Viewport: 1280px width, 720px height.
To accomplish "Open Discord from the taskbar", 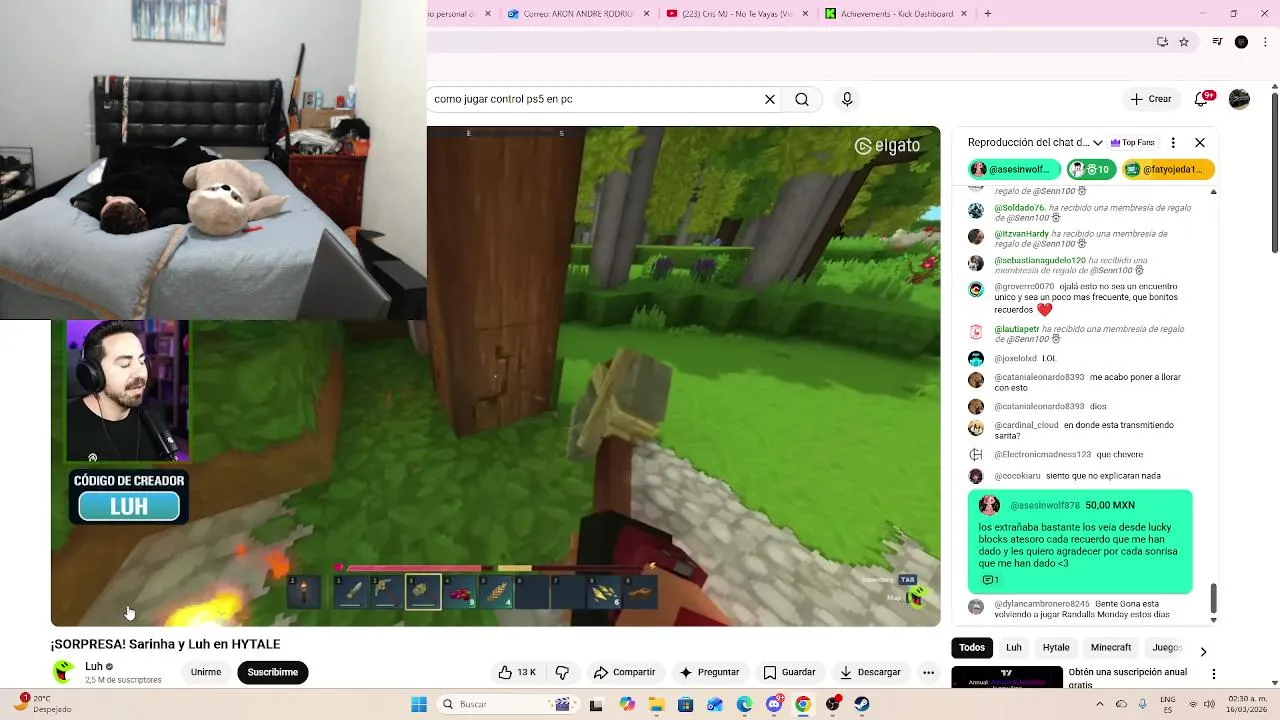I will pyautogui.click(x=774, y=704).
